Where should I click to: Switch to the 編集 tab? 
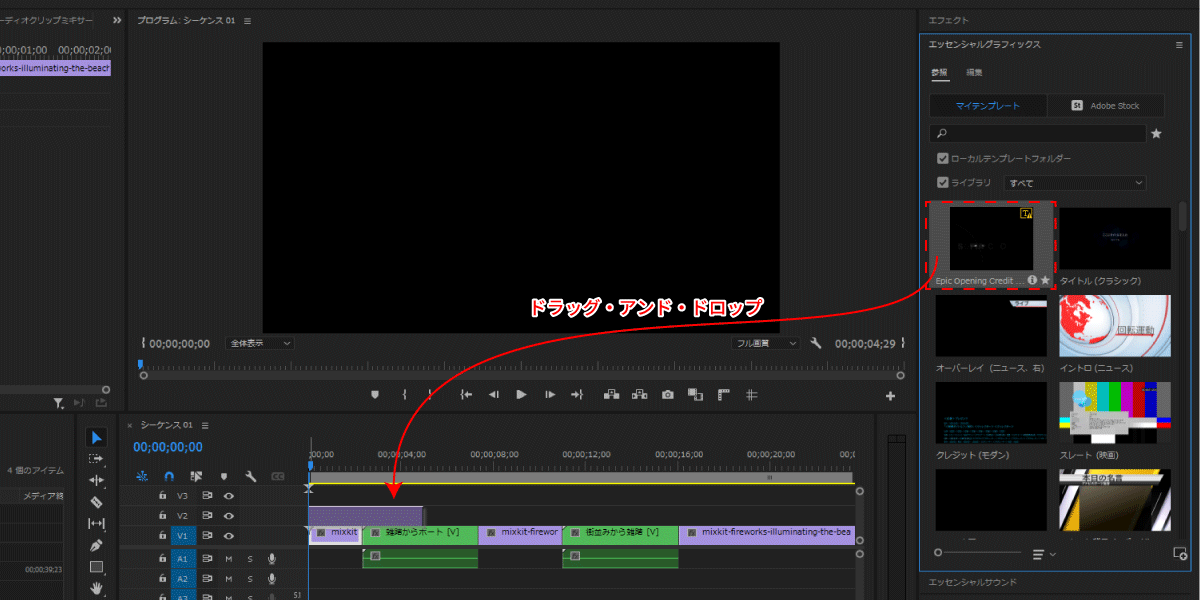(974, 72)
